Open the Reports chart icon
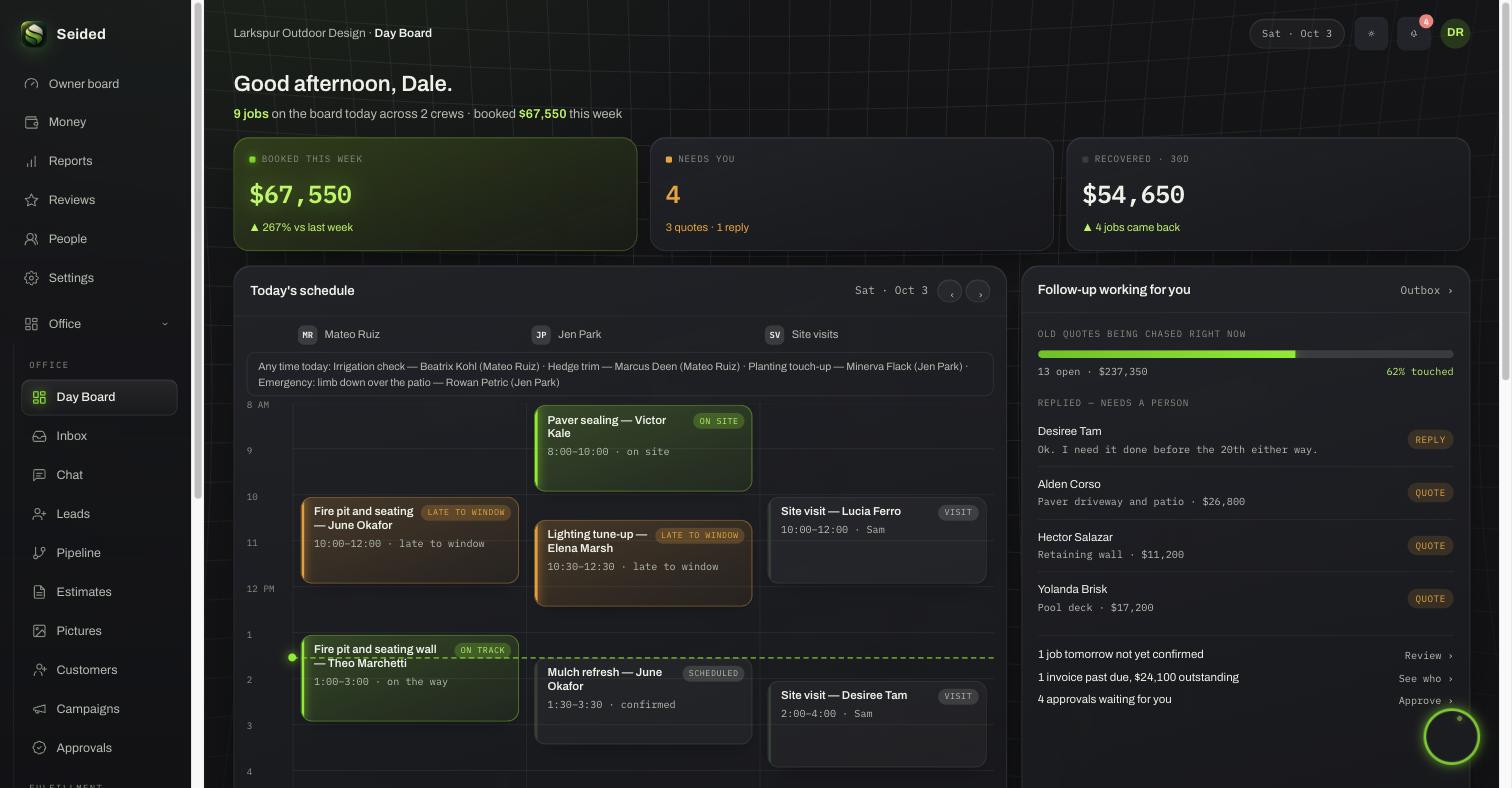 coord(31,161)
